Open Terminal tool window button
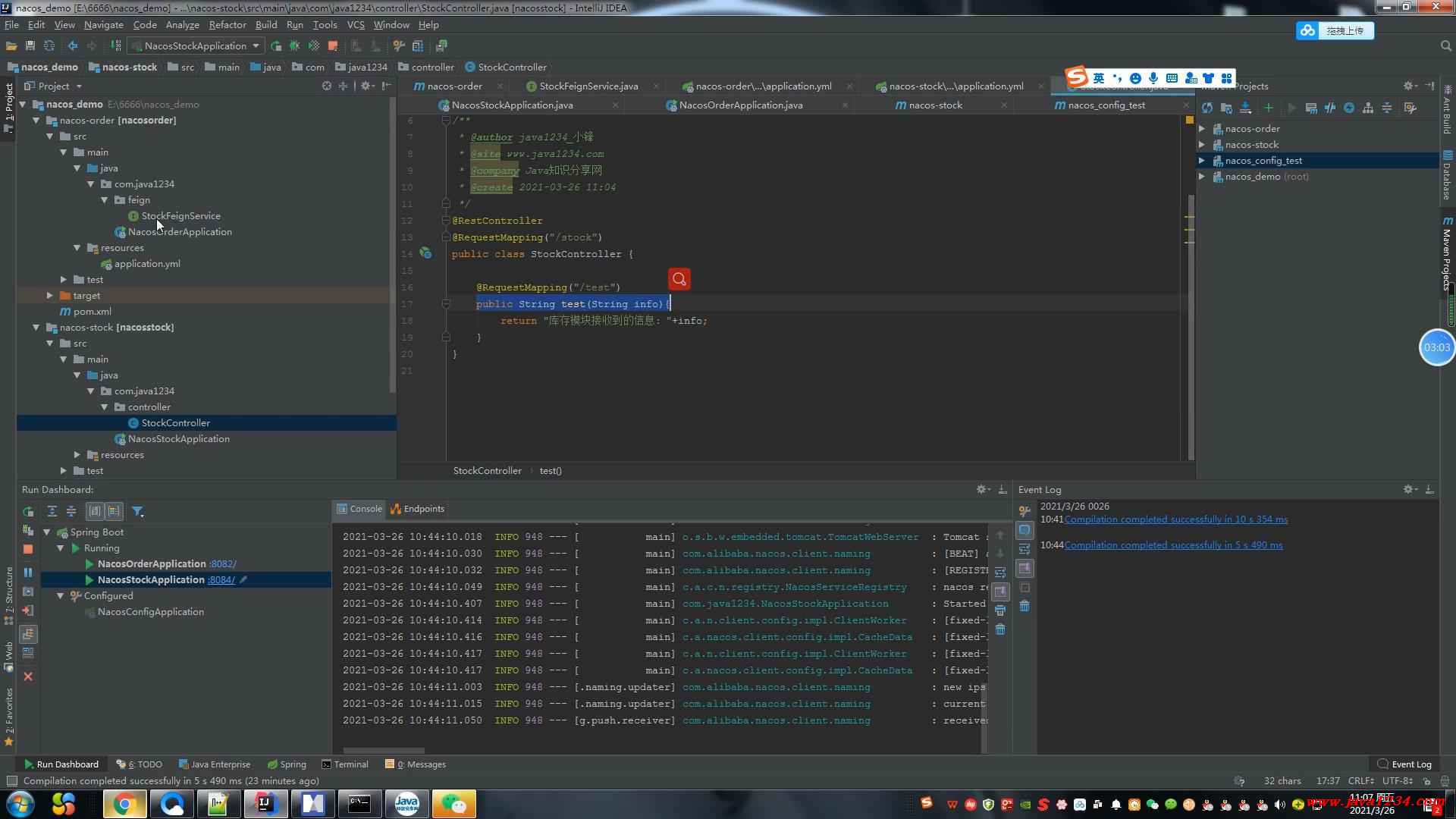 (x=345, y=764)
